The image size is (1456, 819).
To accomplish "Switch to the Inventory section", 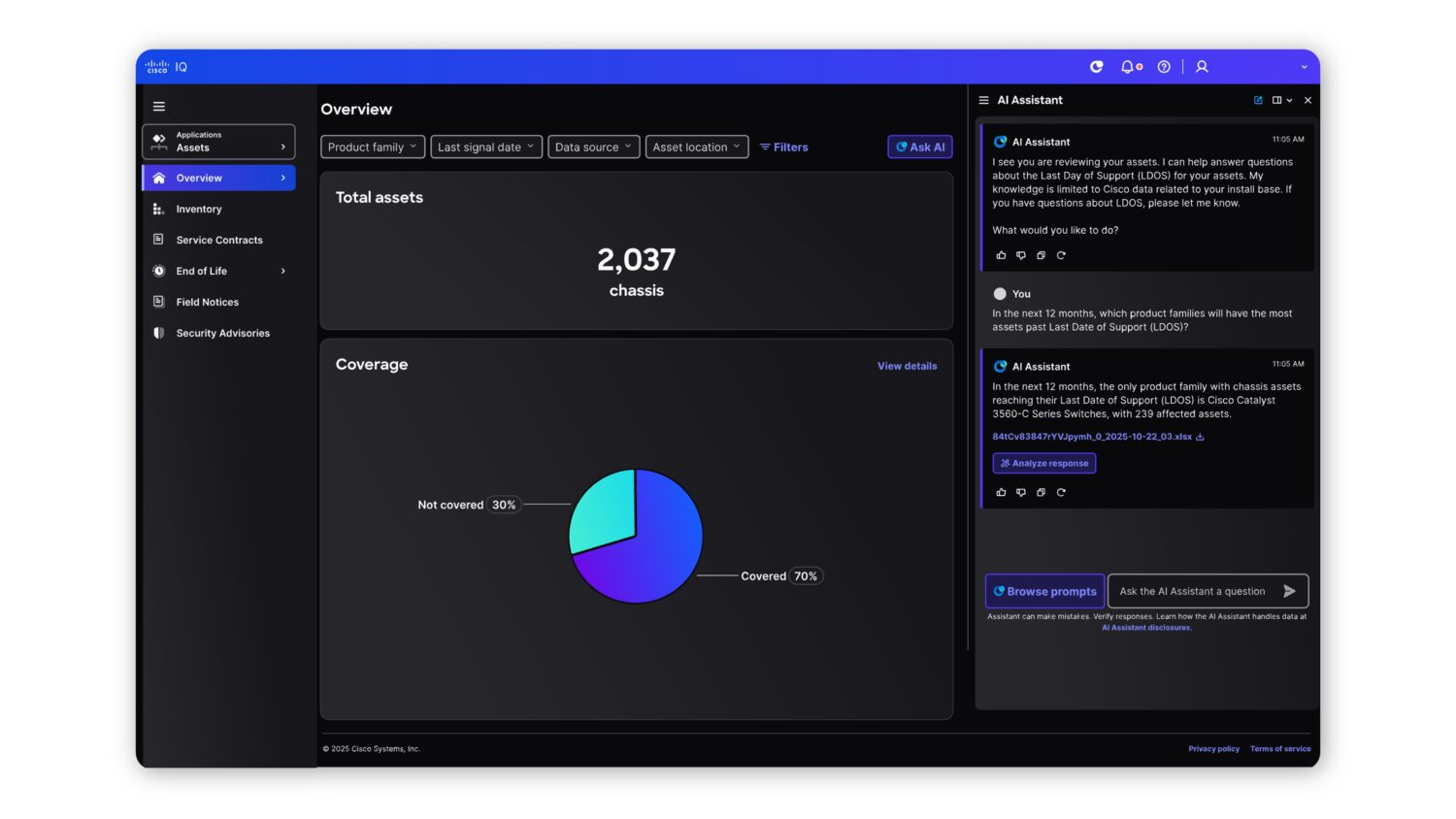I will pyautogui.click(x=199, y=209).
